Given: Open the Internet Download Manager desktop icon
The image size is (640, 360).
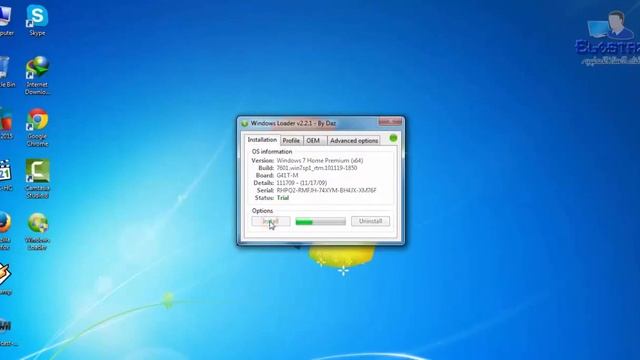Looking at the screenshot, I should pyautogui.click(x=37, y=76).
